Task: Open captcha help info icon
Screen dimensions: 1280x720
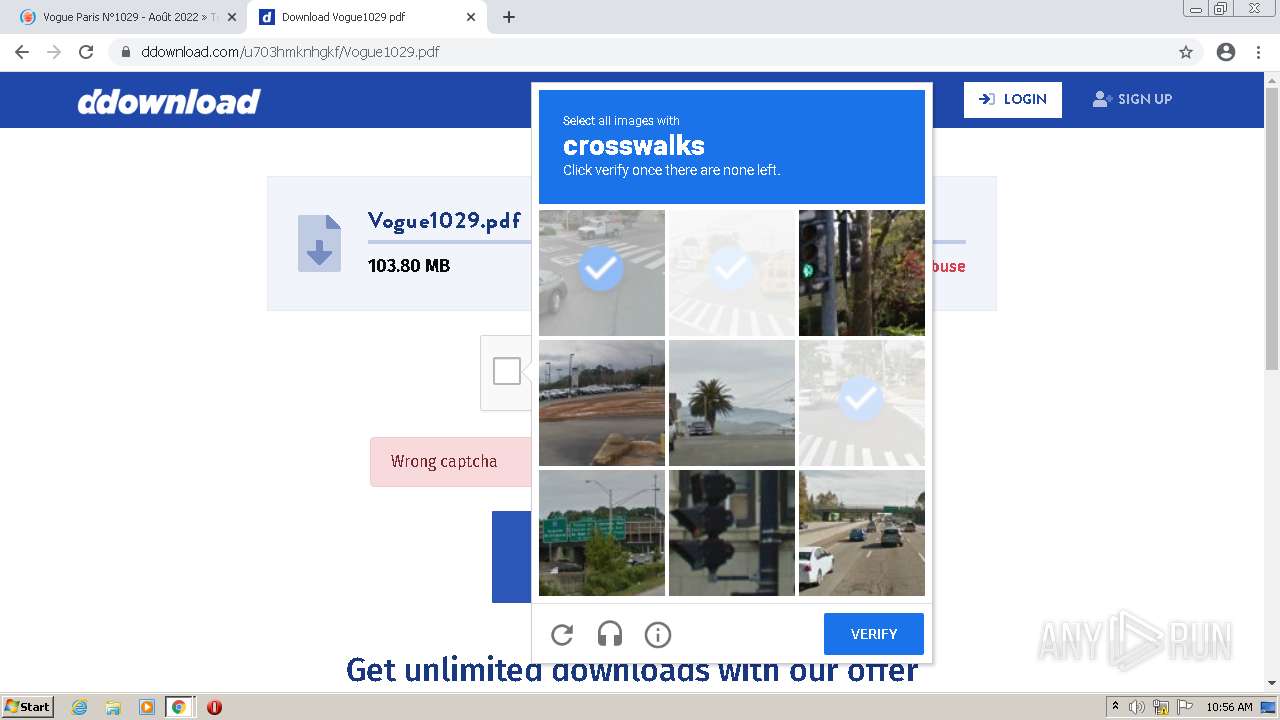Action: pyautogui.click(x=658, y=634)
